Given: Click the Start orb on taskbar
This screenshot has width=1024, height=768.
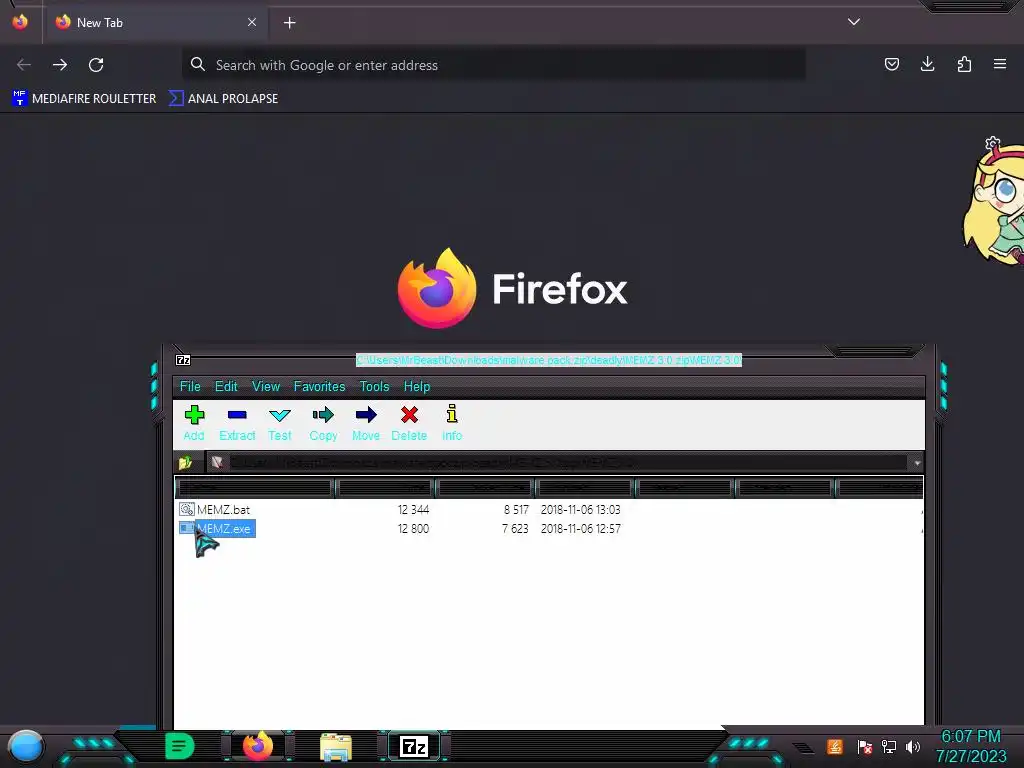Looking at the screenshot, I should (26, 747).
